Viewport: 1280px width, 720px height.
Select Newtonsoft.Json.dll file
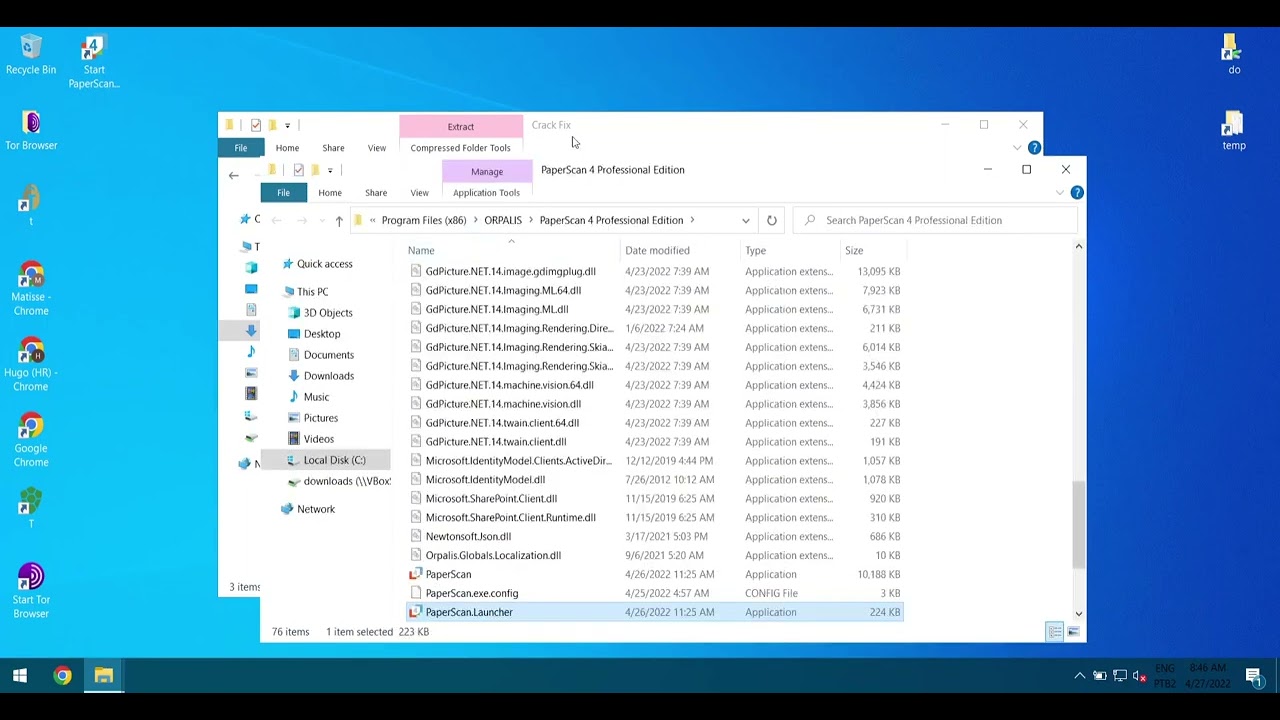coord(655,536)
